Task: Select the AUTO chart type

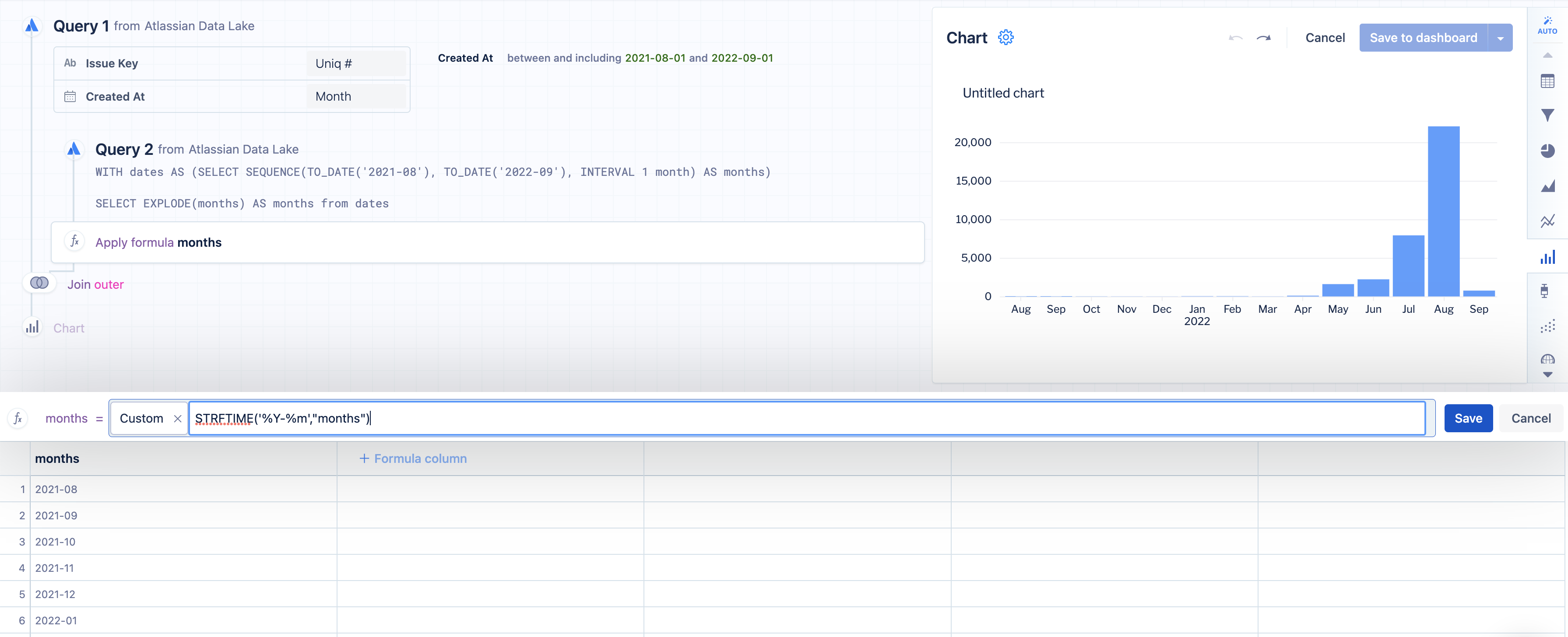Action: (1547, 25)
